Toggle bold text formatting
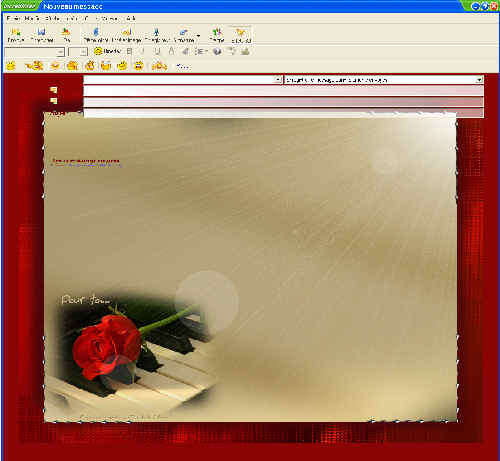This screenshot has width=500, height=461. click(130, 51)
